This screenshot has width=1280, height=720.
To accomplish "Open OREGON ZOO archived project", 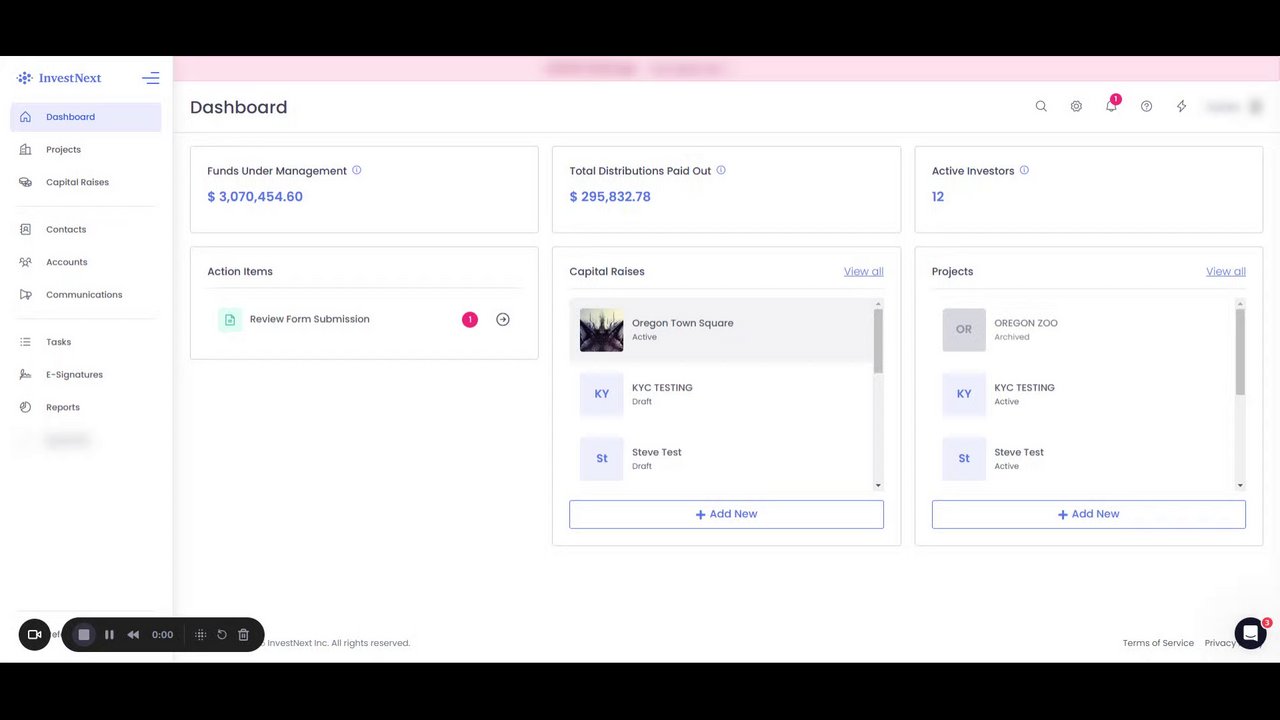I will click(1082, 330).
